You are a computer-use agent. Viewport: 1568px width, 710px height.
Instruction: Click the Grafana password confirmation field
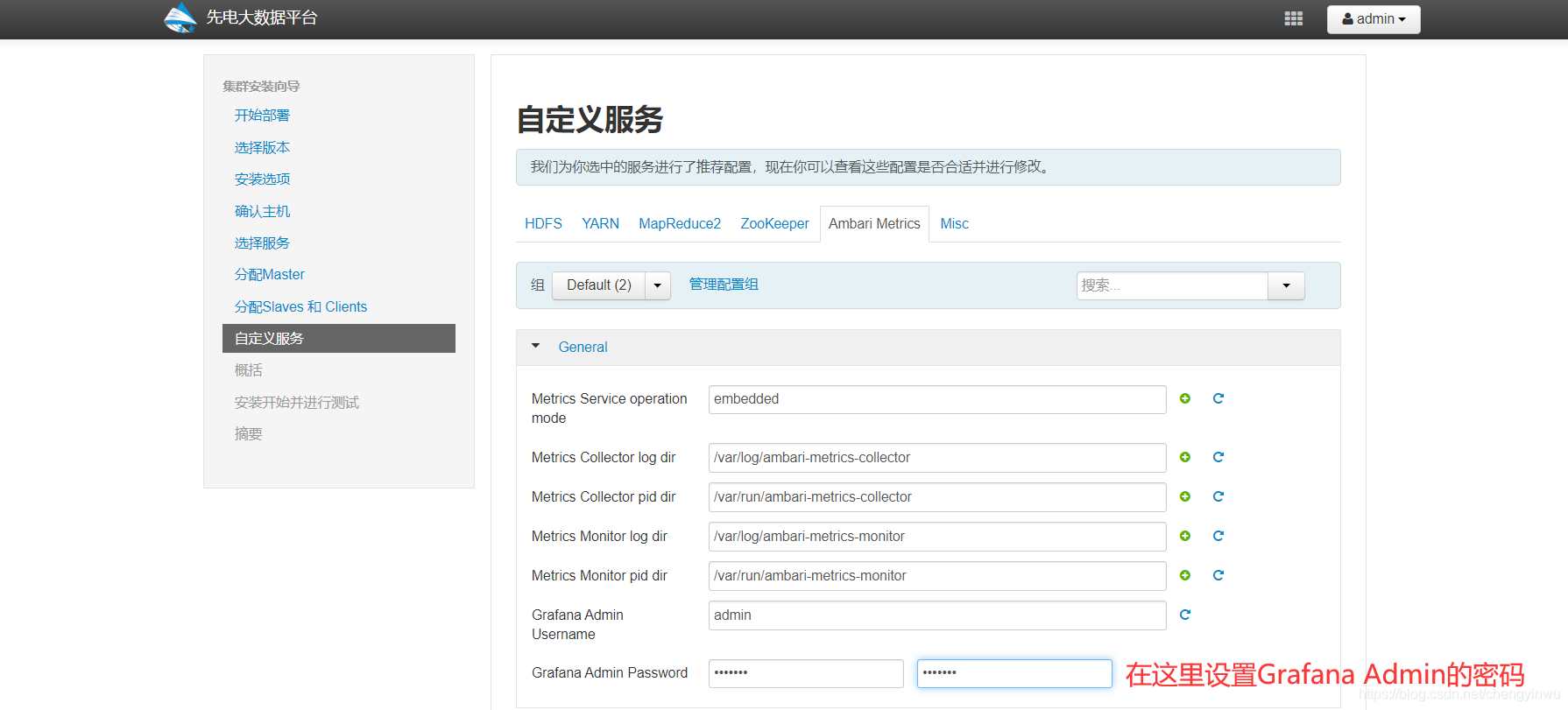1014,673
